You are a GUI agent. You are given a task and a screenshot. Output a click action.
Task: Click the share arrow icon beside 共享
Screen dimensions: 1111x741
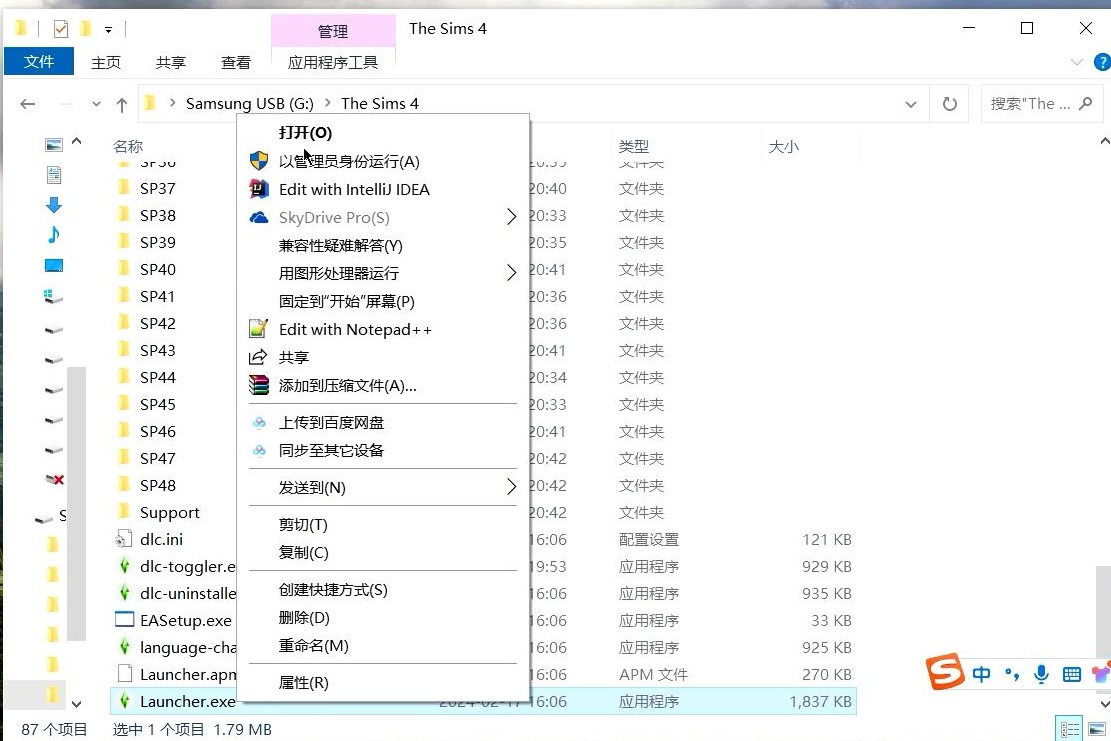pos(259,357)
